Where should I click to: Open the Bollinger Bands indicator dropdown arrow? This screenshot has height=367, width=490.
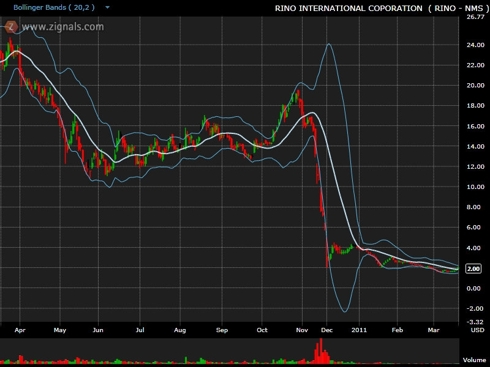pos(107,7)
